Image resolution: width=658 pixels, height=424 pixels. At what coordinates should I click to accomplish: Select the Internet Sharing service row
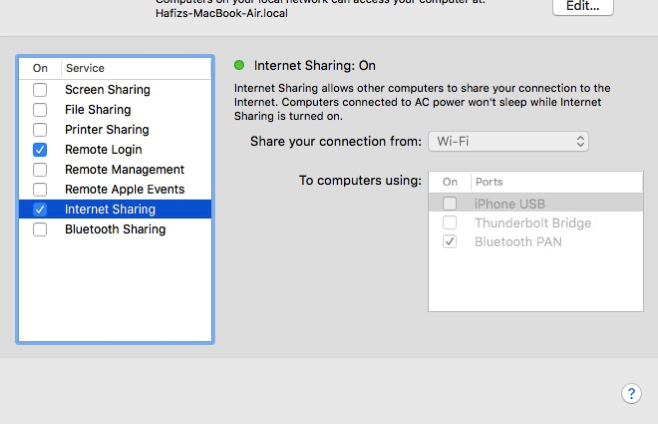pos(115,209)
